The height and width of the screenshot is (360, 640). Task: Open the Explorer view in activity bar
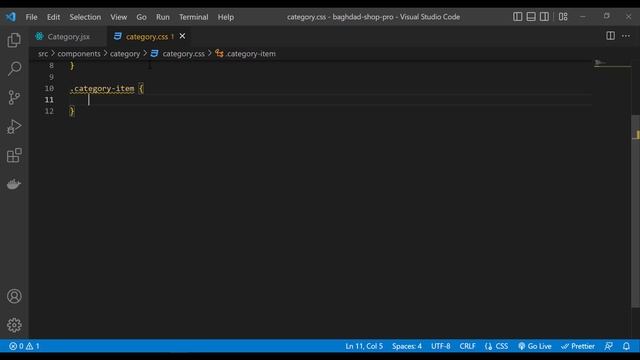tap(14, 40)
